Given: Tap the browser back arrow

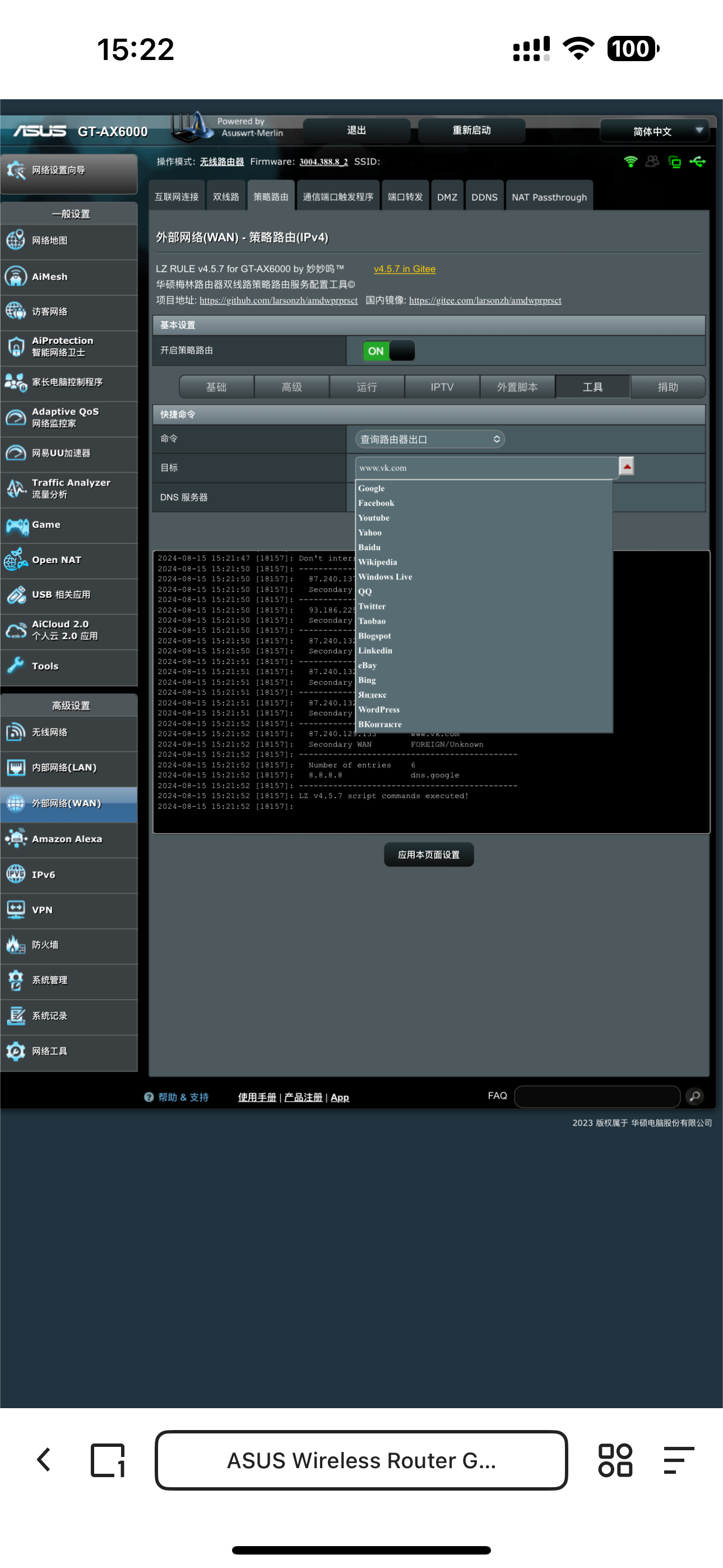Looking at the screenshot, I should click(x=44, y=1460).
